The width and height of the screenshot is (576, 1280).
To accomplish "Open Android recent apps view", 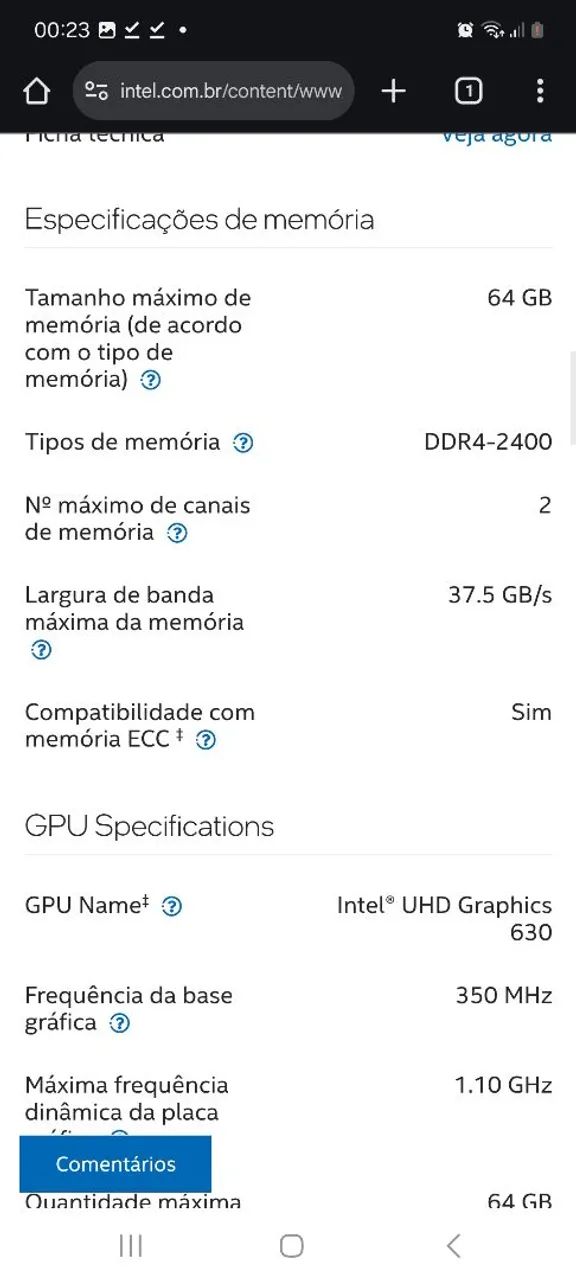I will (x=130, y=1246).
